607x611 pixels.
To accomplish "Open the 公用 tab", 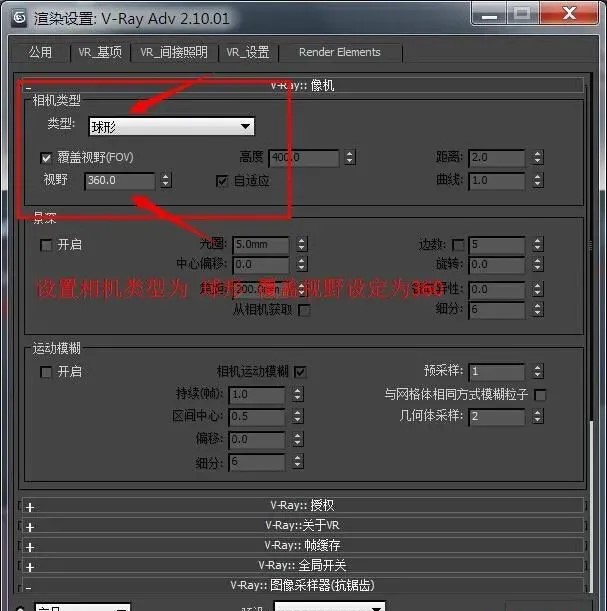I will pos(41,52).
